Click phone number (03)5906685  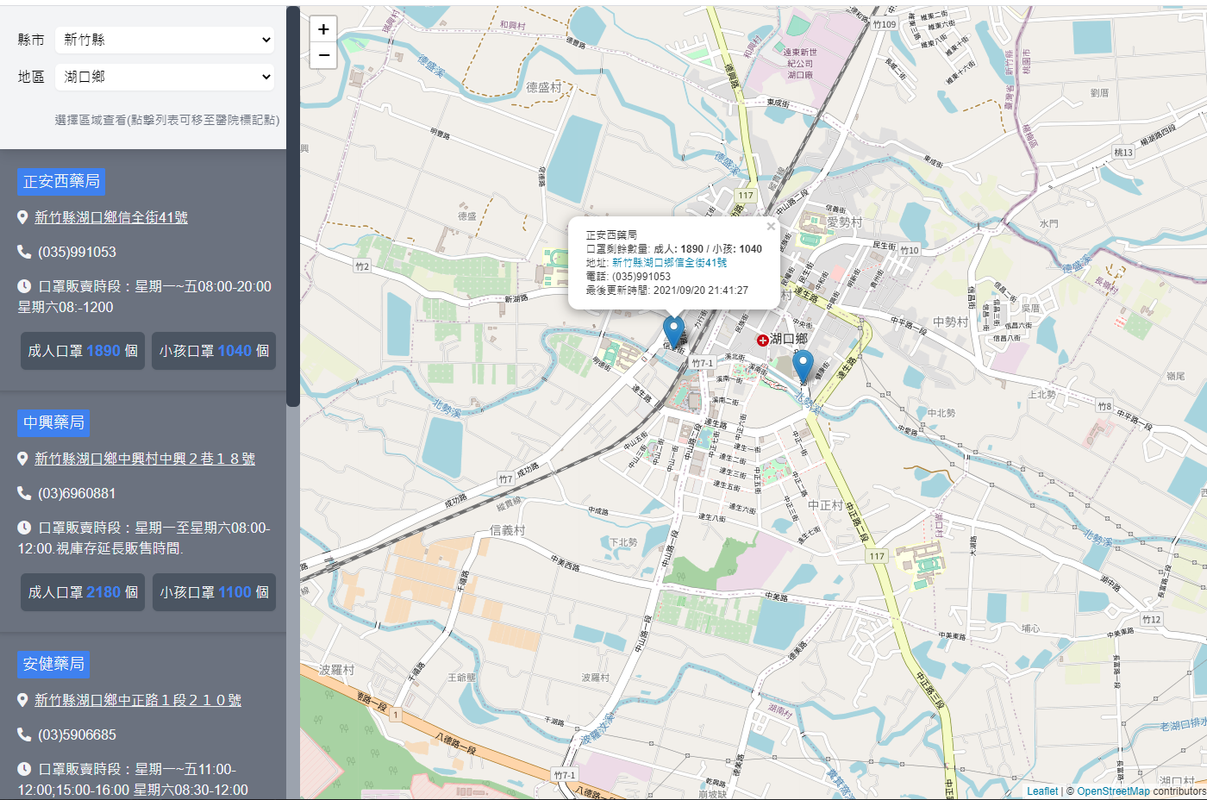click(77, 735)
